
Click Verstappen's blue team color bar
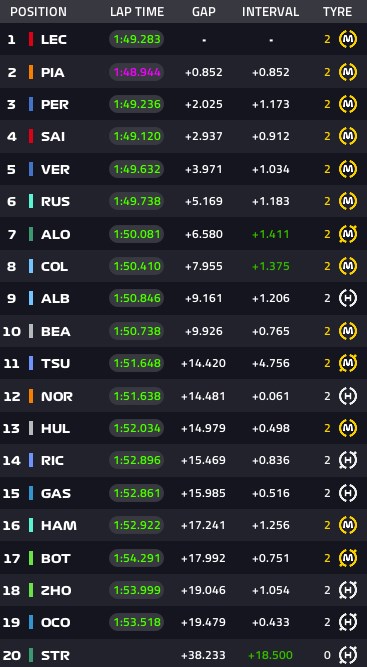coord(31,169)
